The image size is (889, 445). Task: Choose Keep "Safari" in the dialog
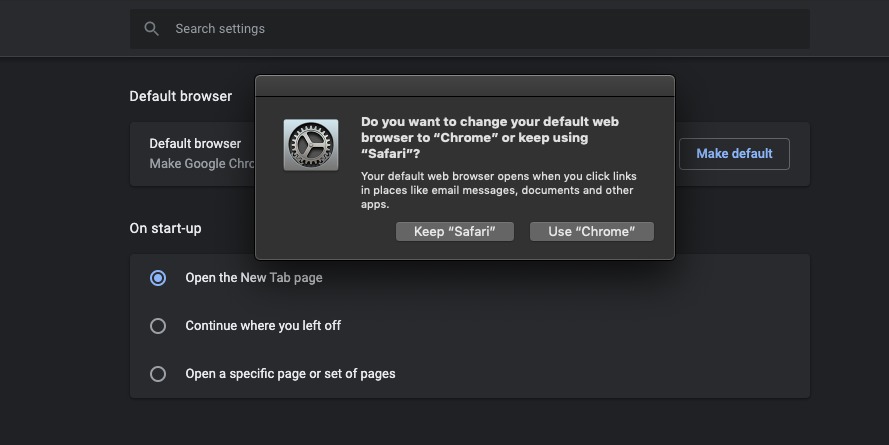point(455,231)
